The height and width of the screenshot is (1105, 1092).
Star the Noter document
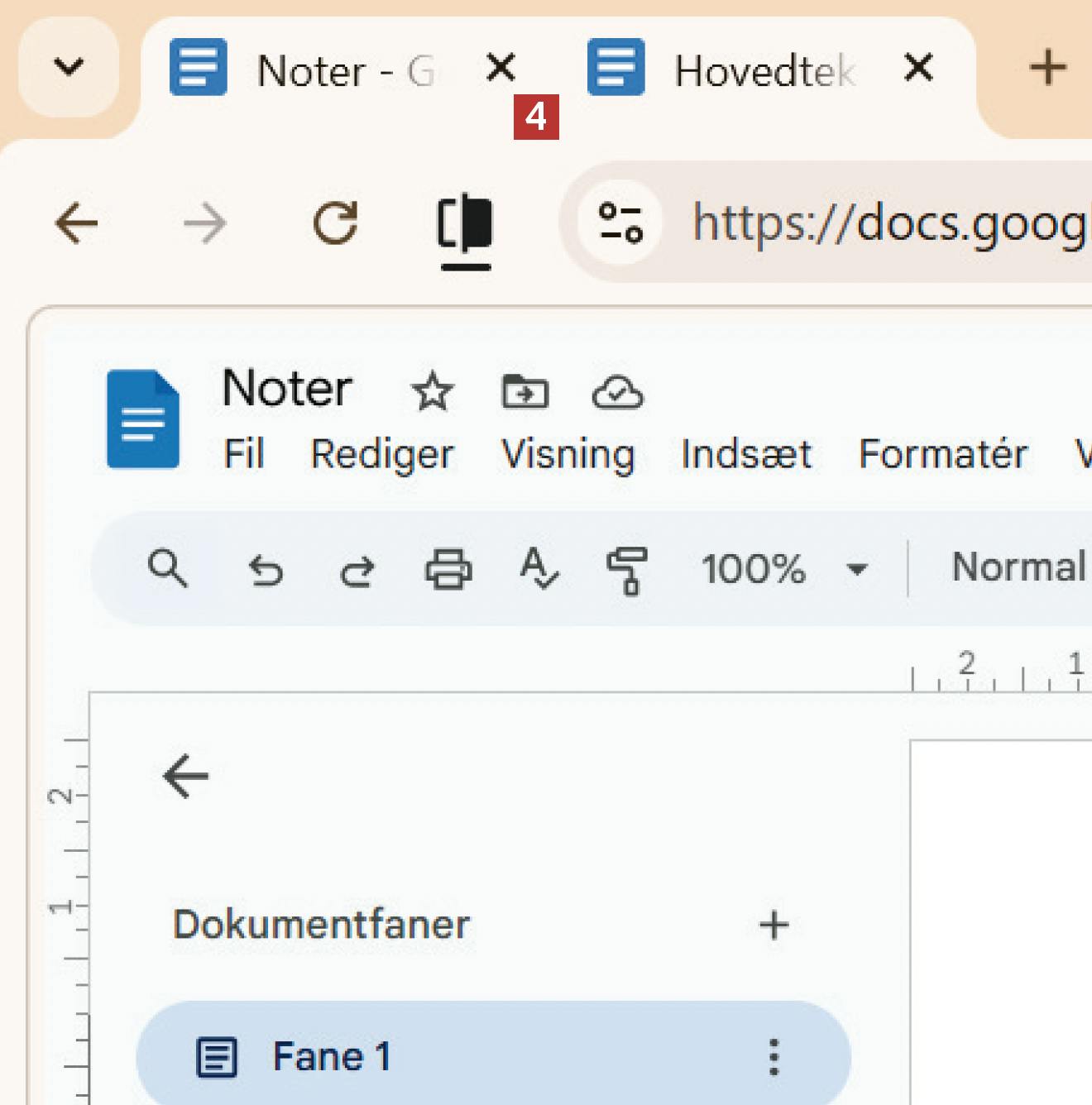tap(432, 391)
